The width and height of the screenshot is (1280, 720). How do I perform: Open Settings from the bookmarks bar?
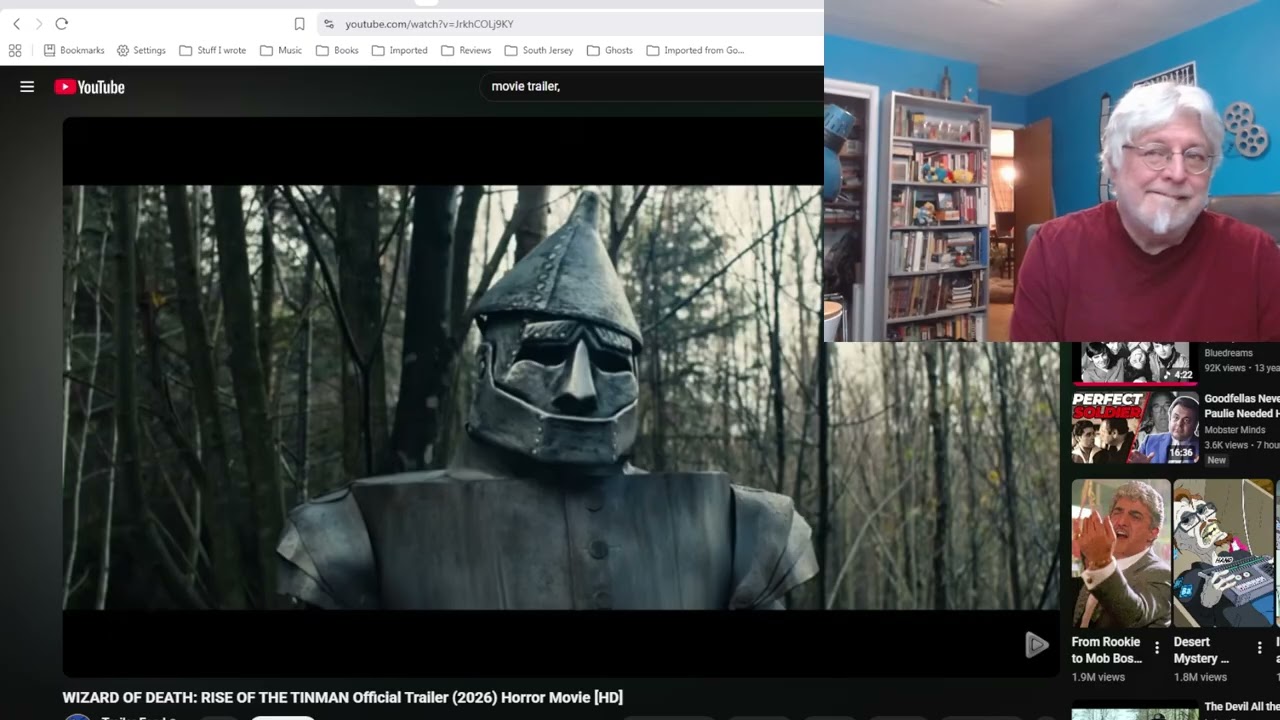141,50
